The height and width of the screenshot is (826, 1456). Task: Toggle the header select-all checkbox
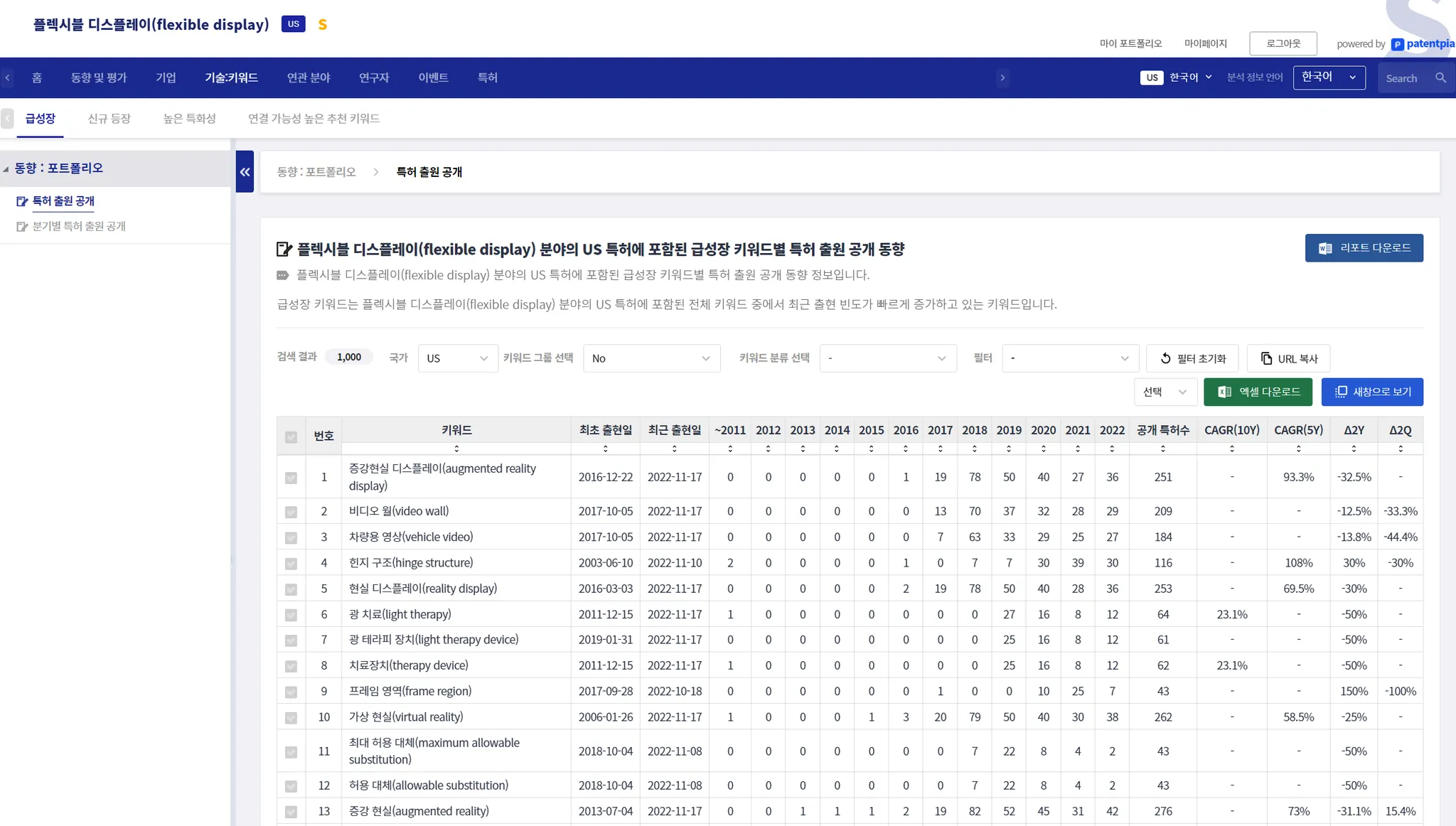tap(291, 436)
